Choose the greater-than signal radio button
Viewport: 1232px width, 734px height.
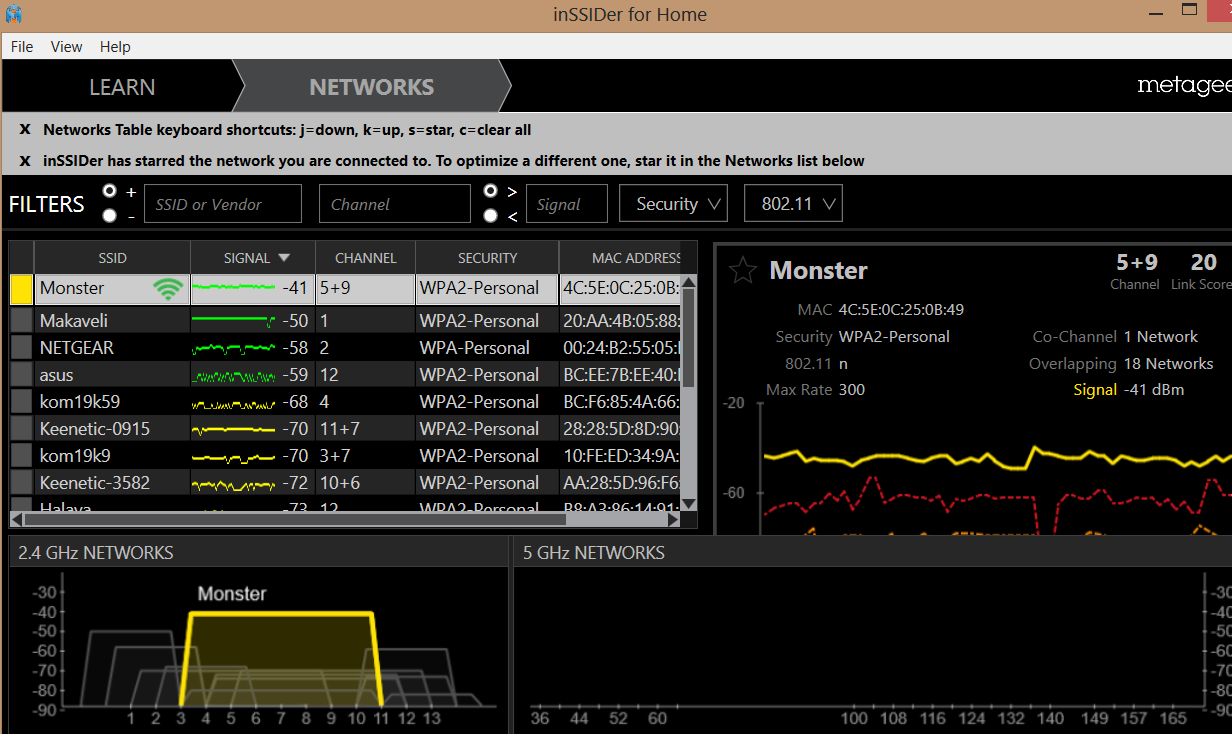490,191
